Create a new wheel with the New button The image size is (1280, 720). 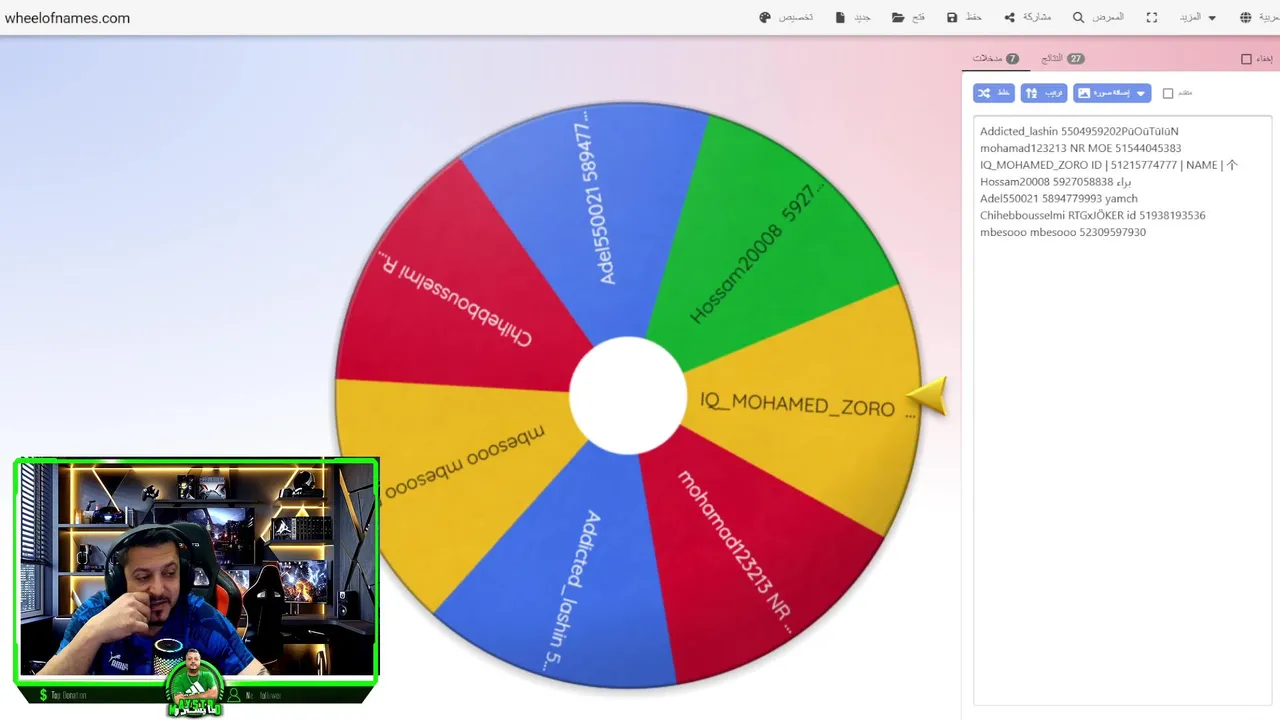[853, 18]
